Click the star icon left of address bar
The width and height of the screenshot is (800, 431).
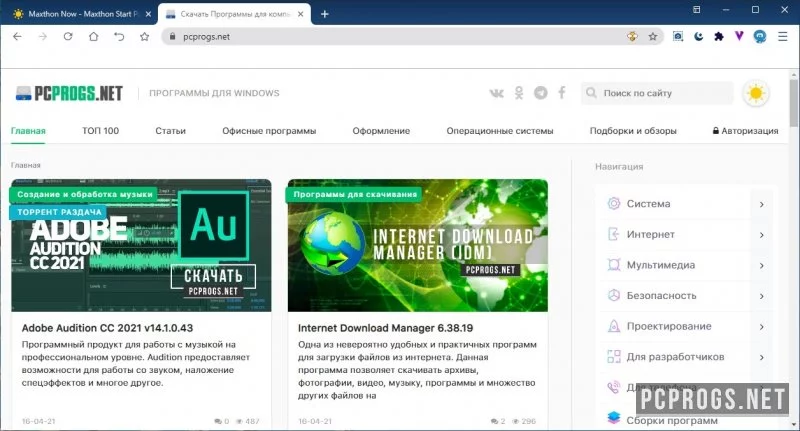(x=144, y=36)
